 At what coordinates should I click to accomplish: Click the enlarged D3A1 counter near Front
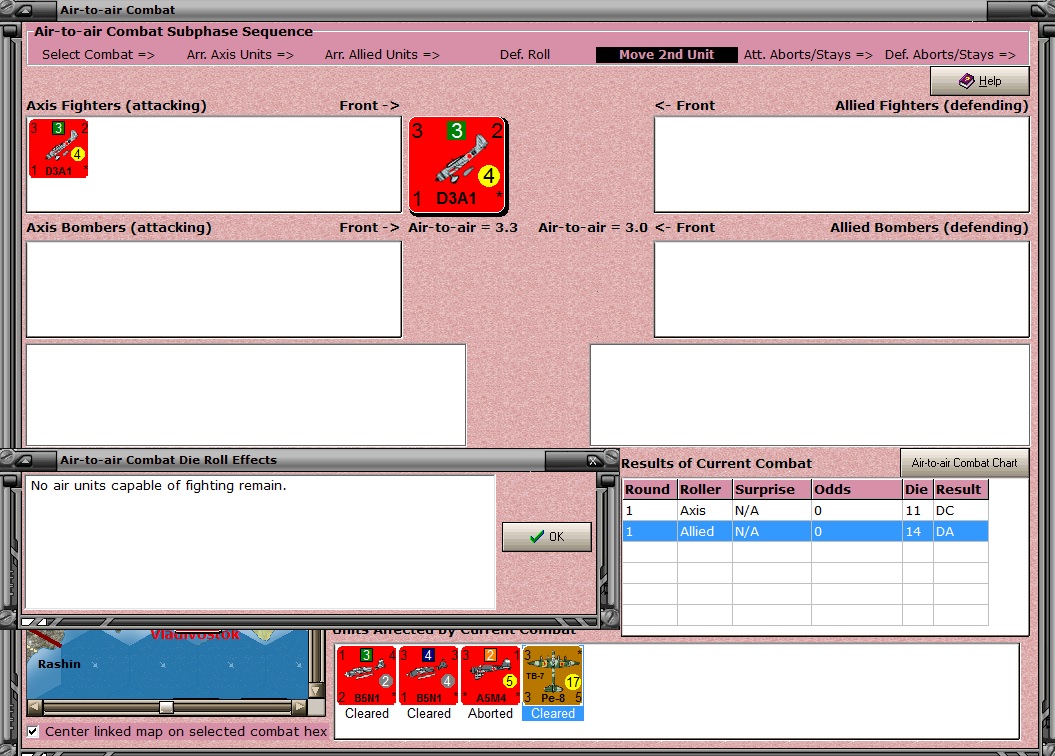457,165
